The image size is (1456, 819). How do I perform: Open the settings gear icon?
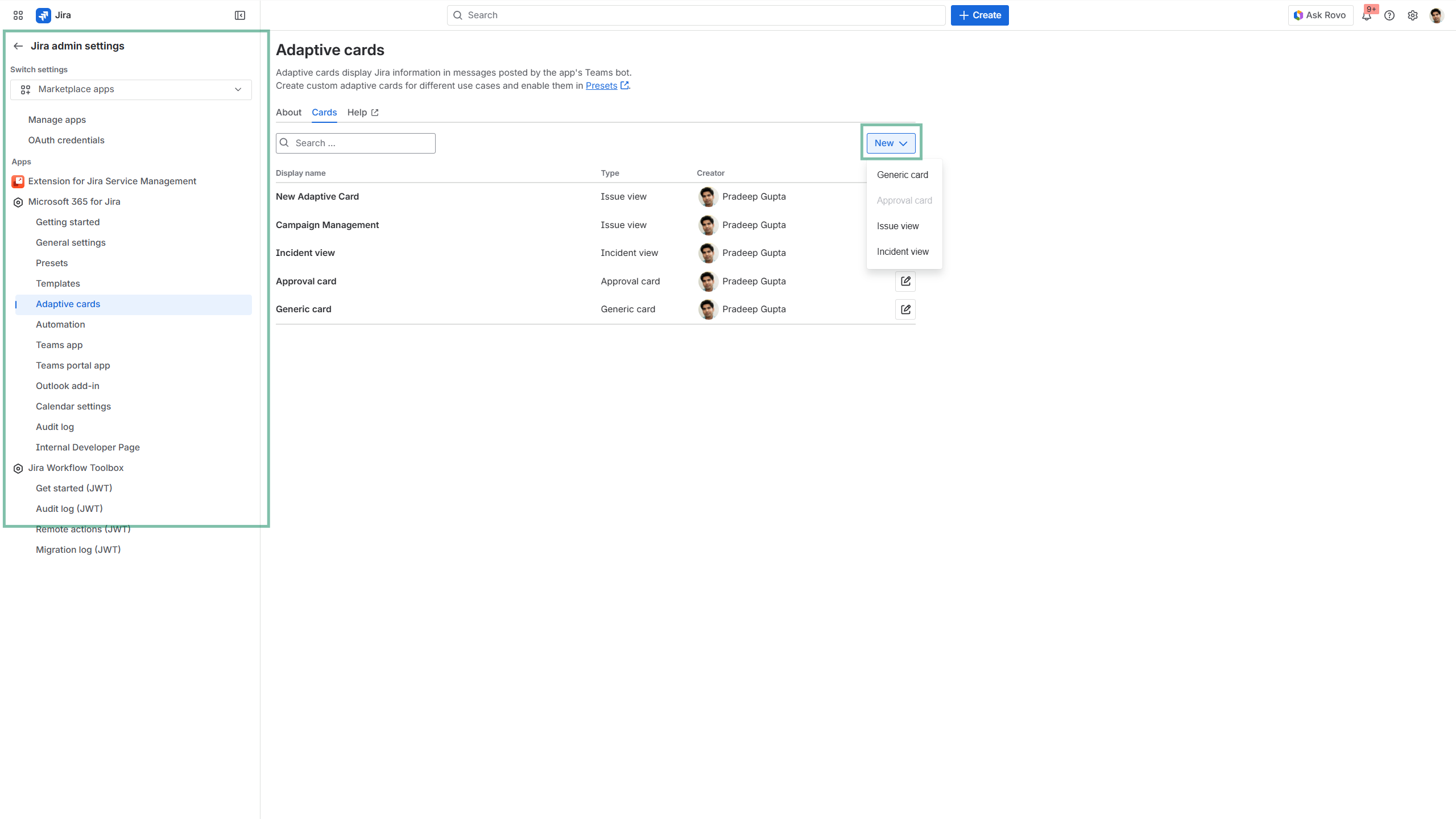(1413, 15)
